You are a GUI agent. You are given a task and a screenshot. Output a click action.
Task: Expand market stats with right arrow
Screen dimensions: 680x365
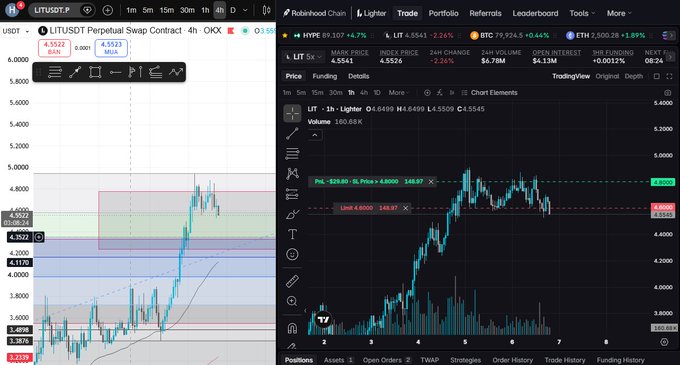point(670,57)
